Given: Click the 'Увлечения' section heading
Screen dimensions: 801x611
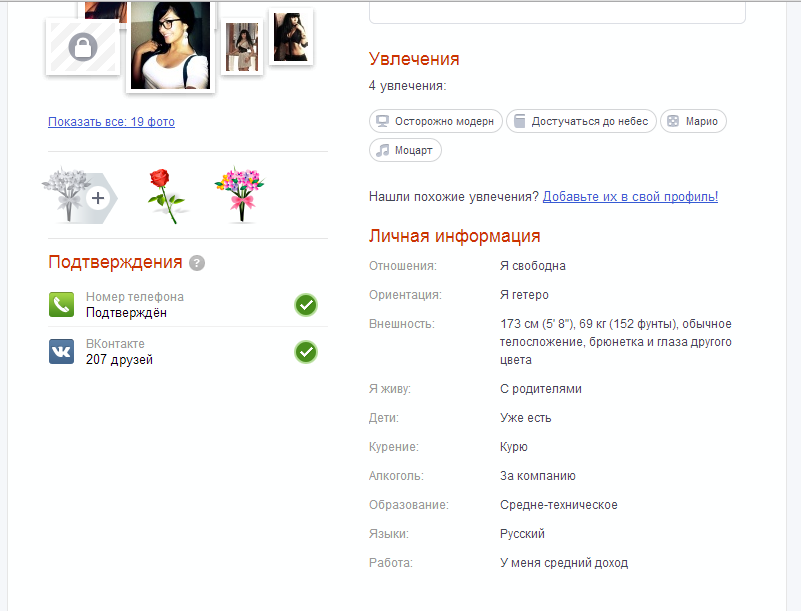Looking at the screenshot, I should pos(414,59).
